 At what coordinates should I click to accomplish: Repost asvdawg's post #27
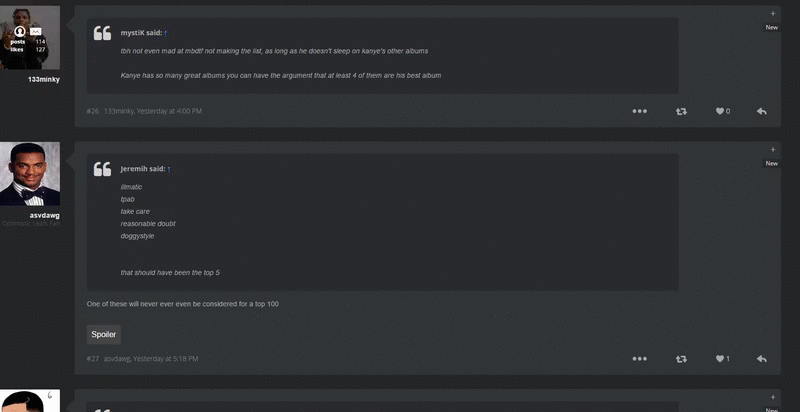tap(681, 359)
